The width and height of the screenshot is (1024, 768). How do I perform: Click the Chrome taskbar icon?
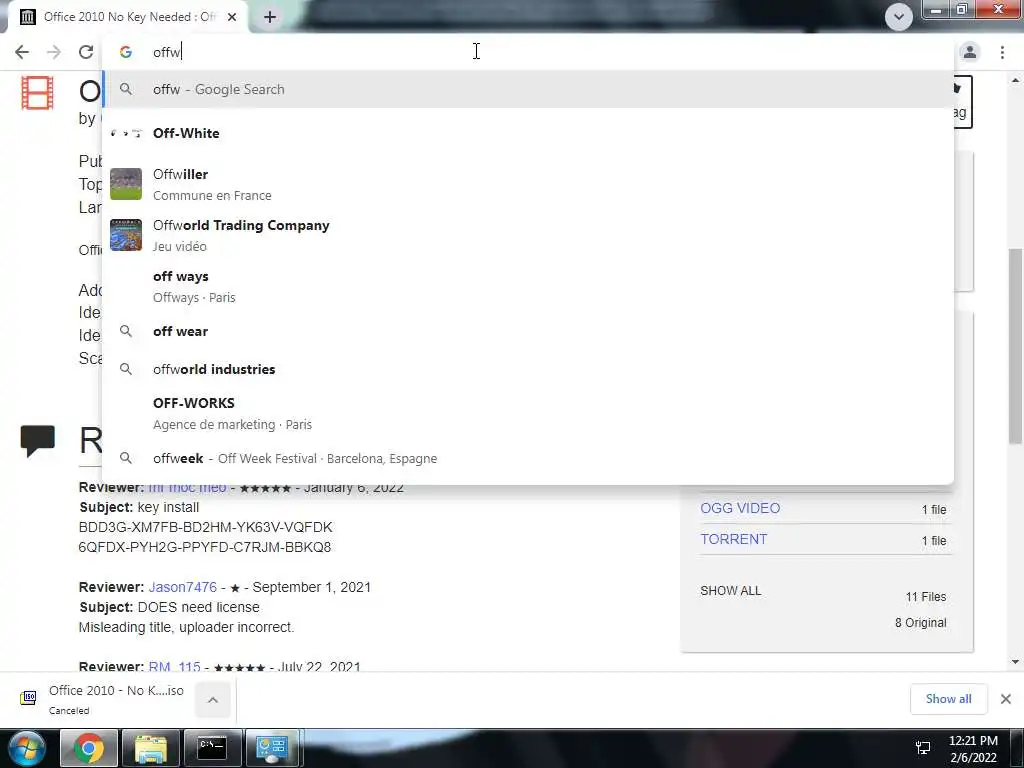(89, 748)
